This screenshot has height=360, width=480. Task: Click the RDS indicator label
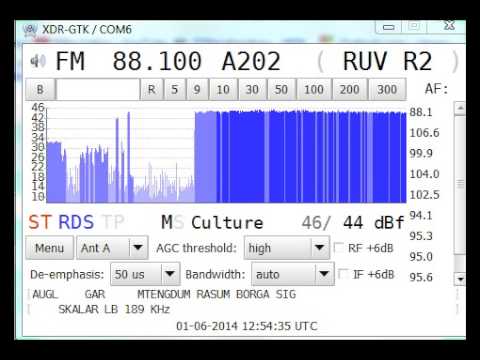coord(76,222)
